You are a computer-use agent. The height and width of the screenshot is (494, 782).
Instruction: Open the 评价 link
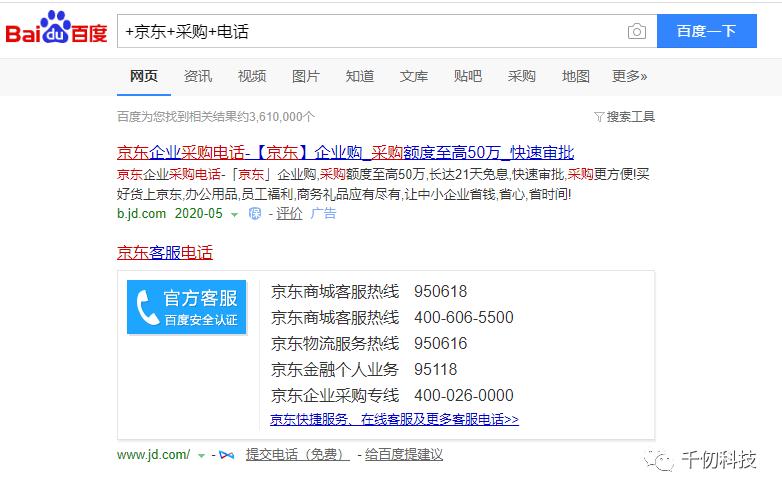(x=289, y=214)
